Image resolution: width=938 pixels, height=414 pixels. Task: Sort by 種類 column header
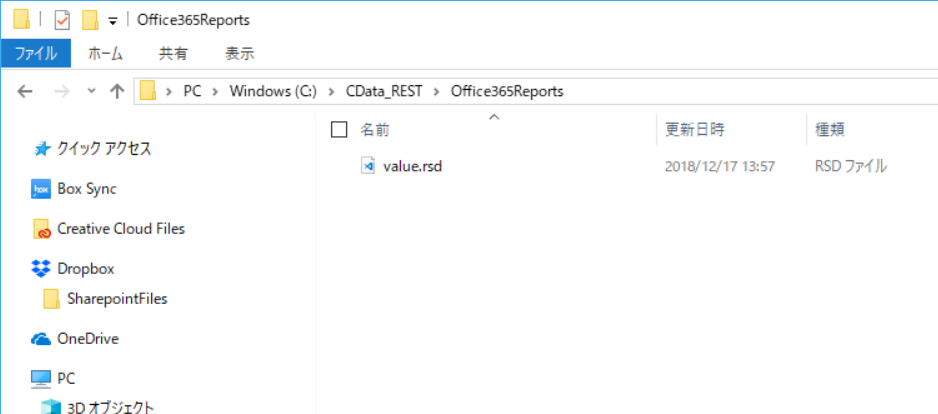pyautogui.click(x=830, y=129)
